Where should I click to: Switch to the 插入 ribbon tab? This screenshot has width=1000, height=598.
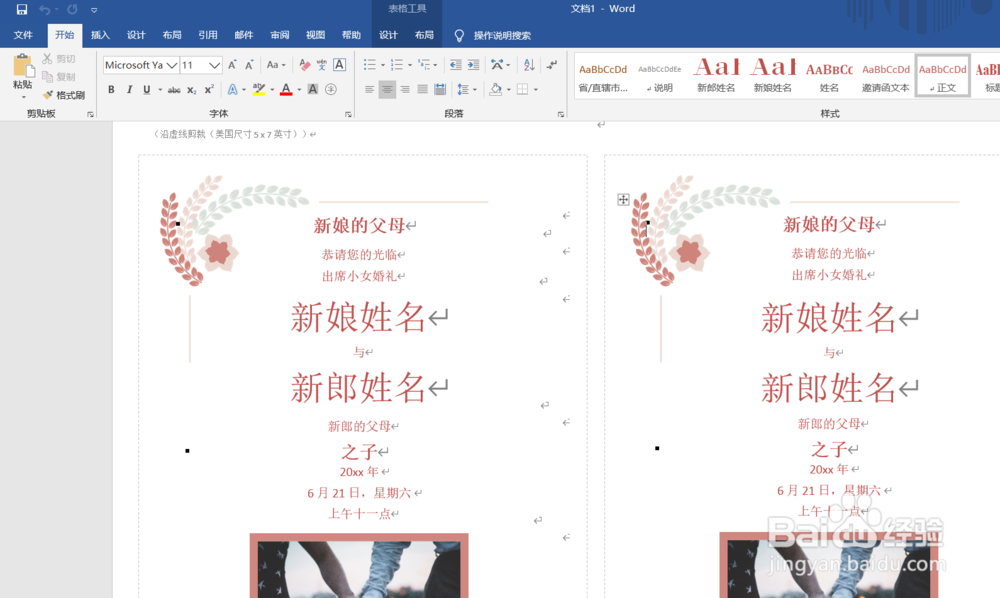click(100, 34)
